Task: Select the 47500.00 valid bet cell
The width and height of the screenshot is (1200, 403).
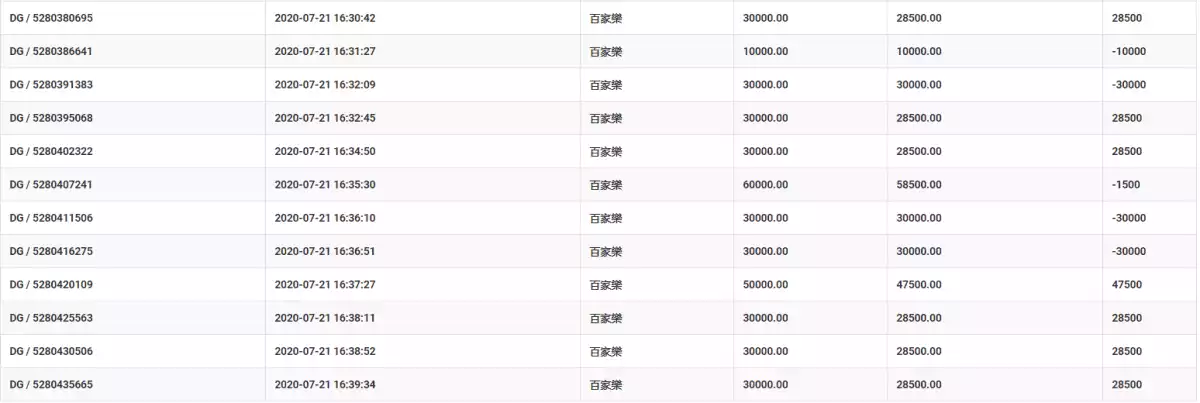Action: pyautogui.click(x=919, y=285)
